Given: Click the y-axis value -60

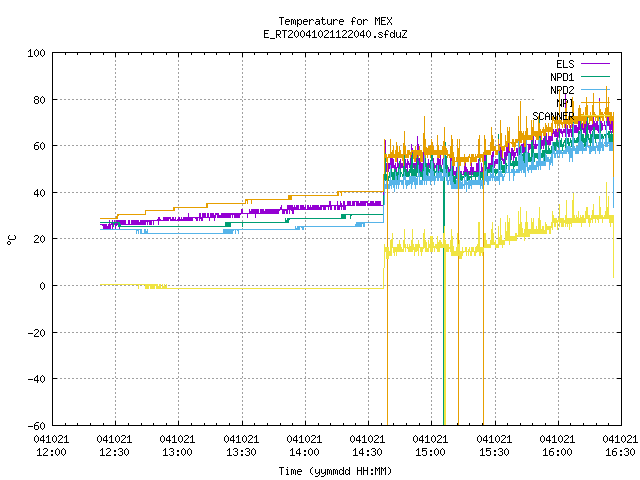Looking at the screenshot, I should 36,426.
